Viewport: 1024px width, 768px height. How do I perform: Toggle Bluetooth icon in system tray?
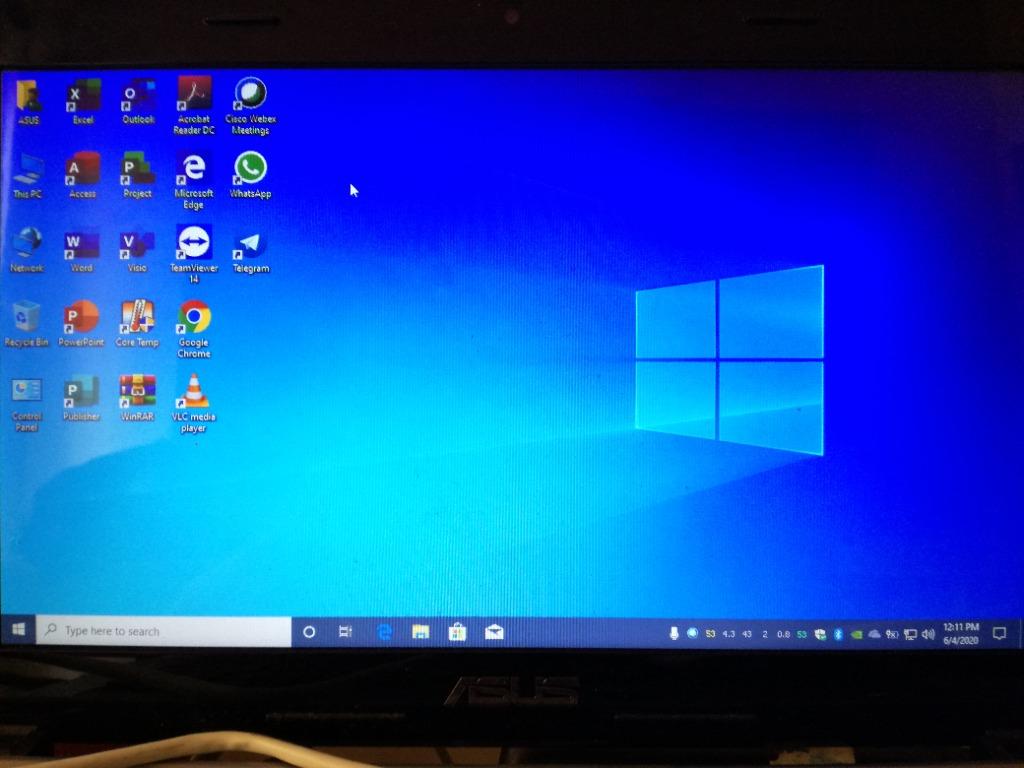point(838,634)
